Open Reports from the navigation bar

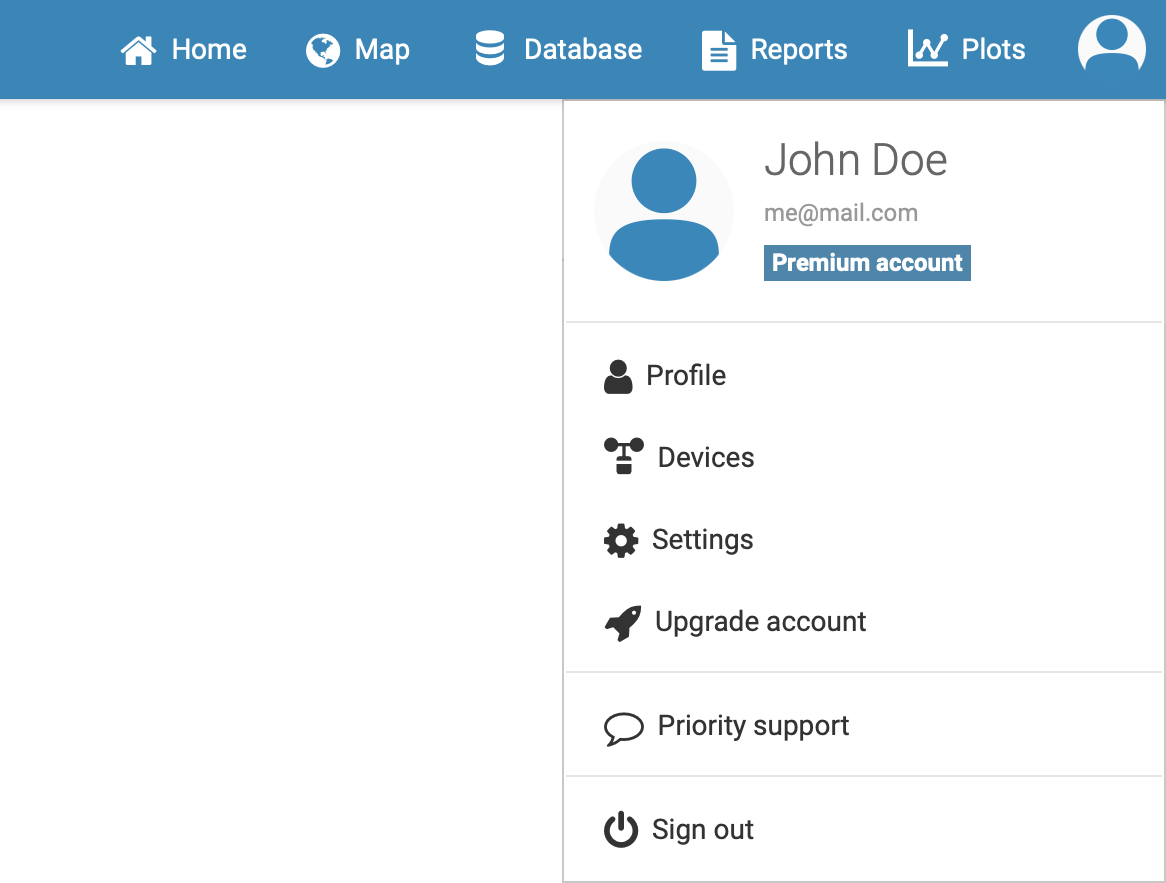pos(775,51)
